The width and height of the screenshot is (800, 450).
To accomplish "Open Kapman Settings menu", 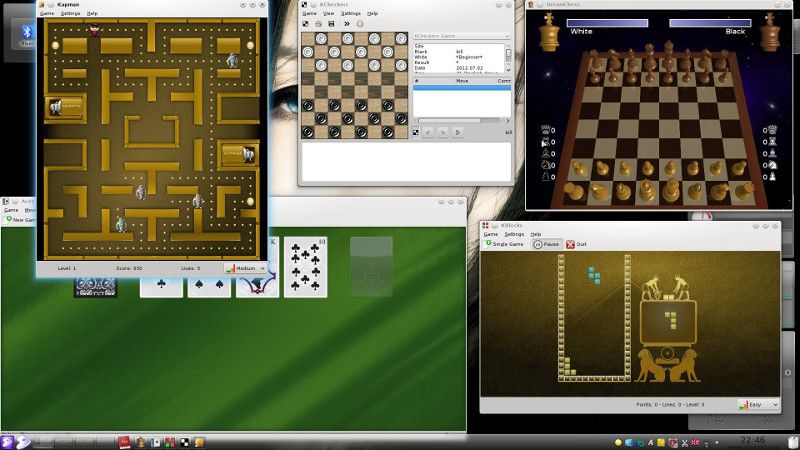I will (70, 13).
